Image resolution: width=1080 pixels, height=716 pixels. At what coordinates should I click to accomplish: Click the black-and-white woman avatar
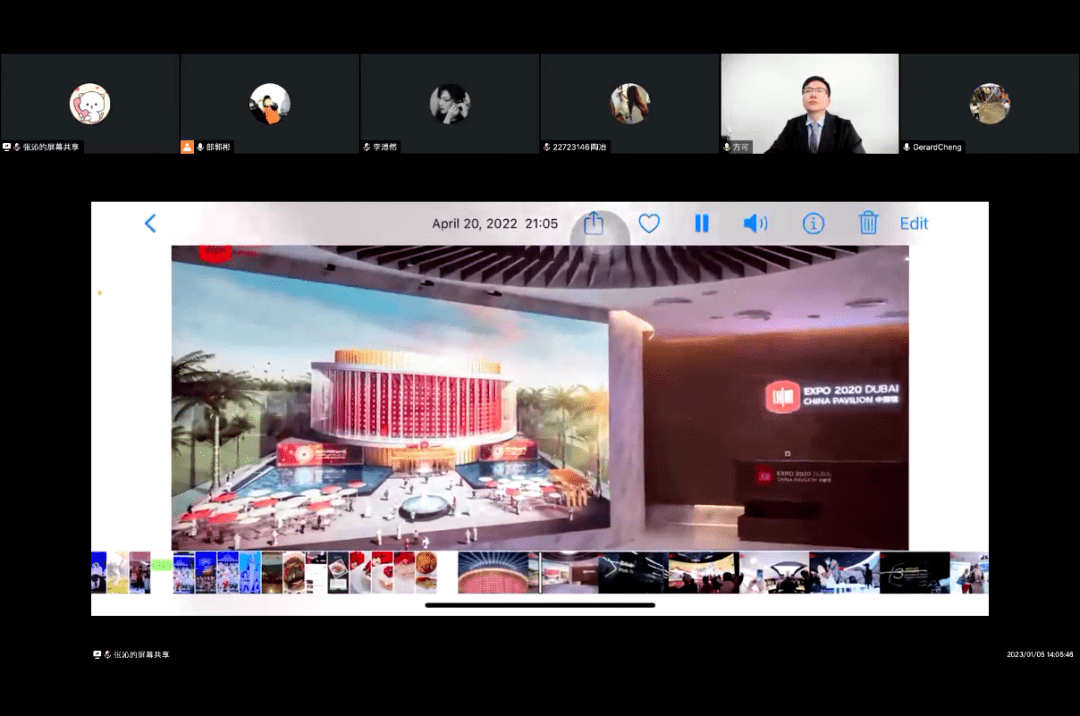[450, 103]
